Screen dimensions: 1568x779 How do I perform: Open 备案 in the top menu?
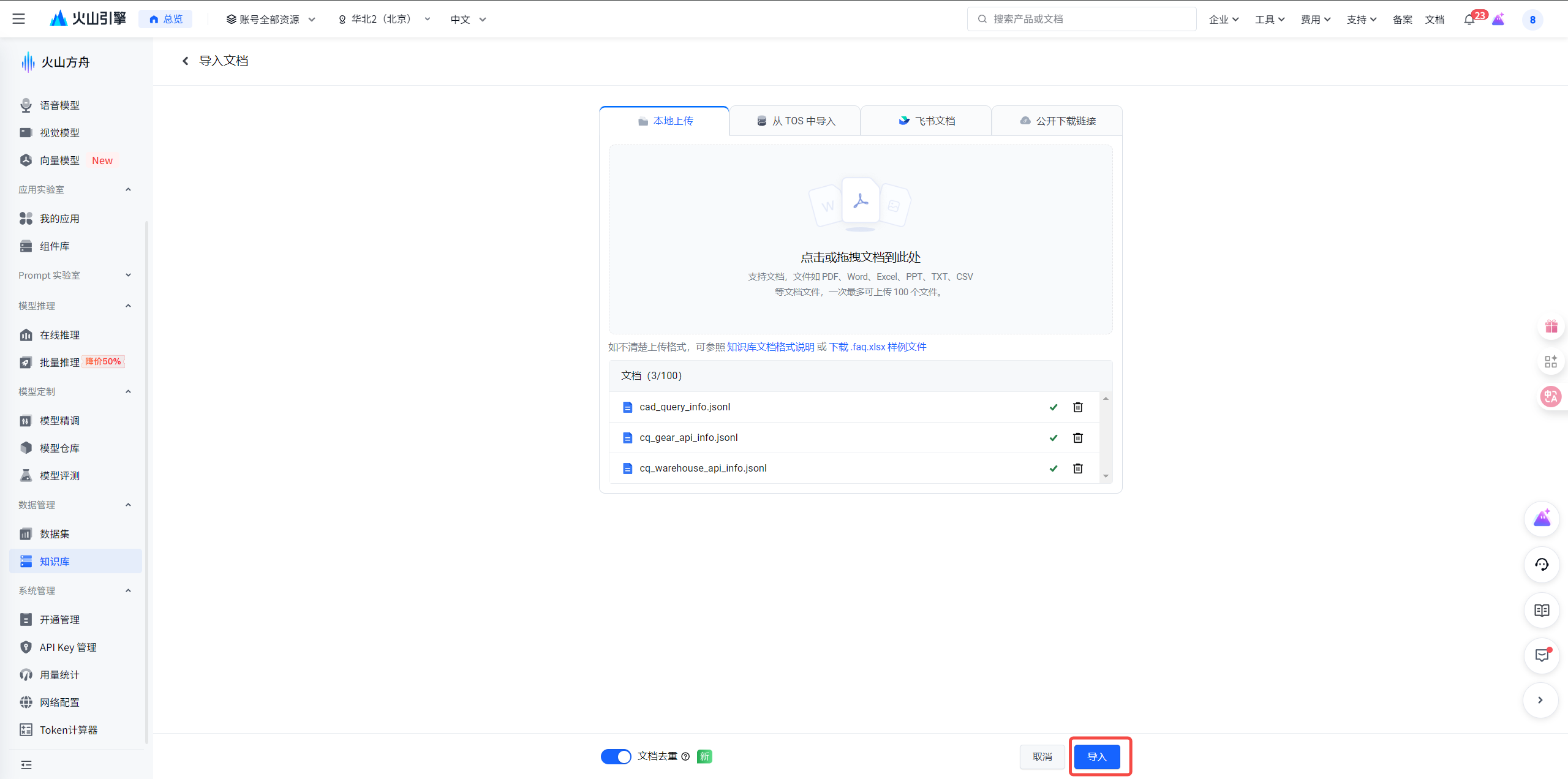pyautogui.click(x=1402, y=20)
